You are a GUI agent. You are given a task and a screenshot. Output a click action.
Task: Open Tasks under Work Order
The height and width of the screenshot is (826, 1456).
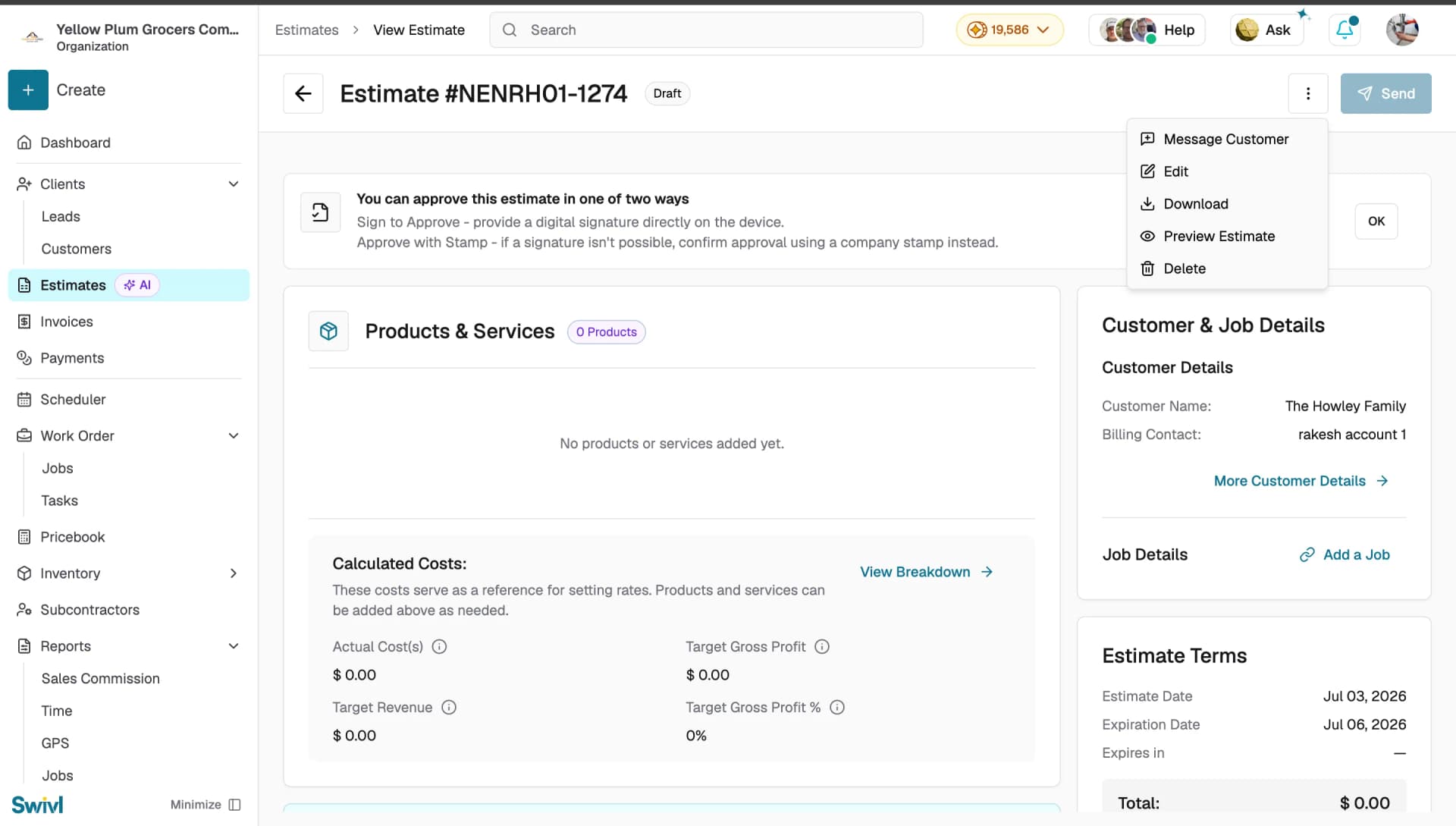(59, 501)
